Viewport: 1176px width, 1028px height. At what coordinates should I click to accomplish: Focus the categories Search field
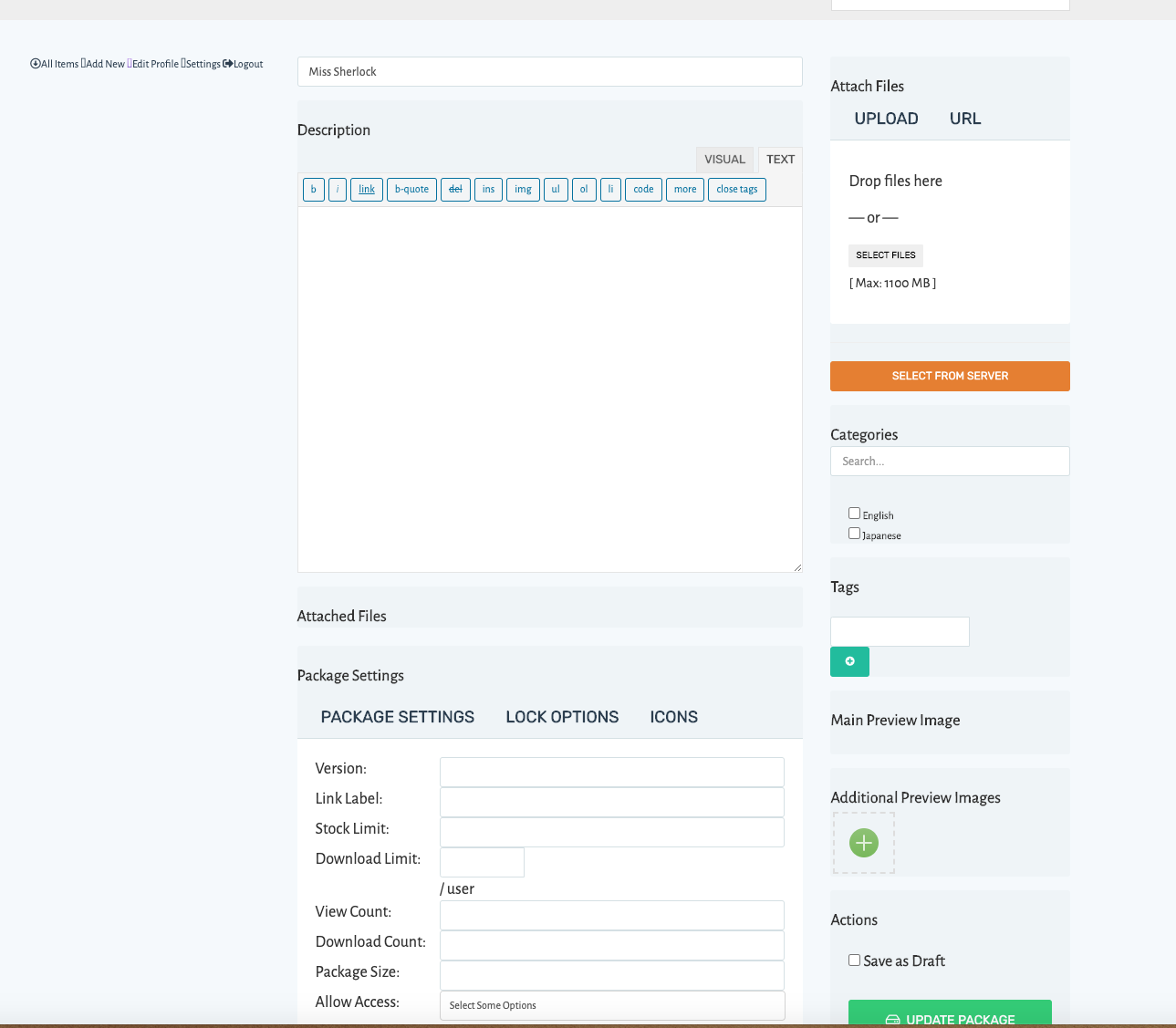(x=950, y=462)
